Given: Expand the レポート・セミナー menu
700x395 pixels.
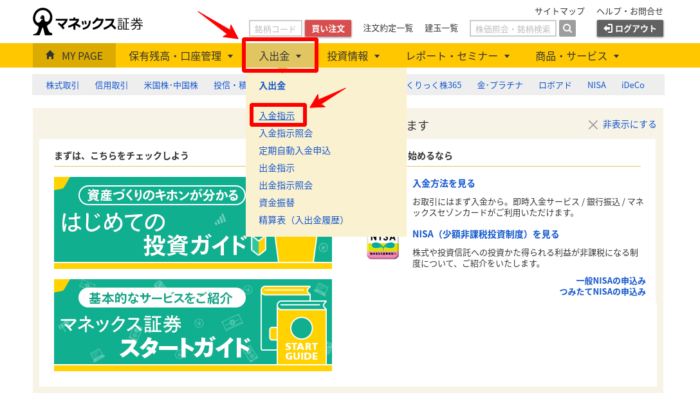Looking at the screenshot, I should [458, 56].
